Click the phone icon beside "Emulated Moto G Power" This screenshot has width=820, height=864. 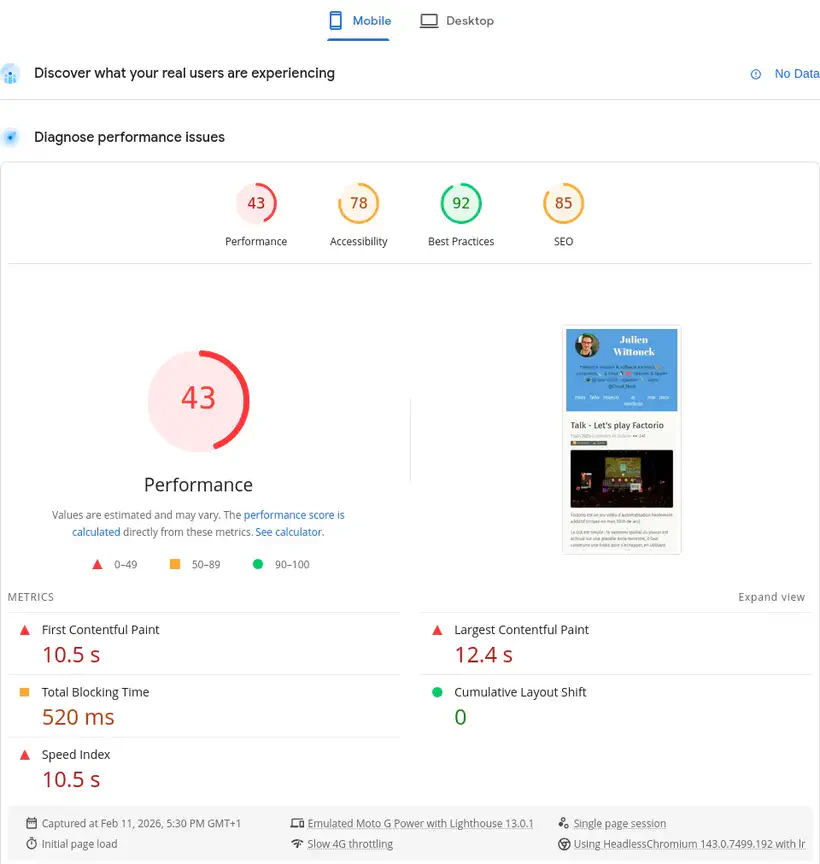coord(299,823)
